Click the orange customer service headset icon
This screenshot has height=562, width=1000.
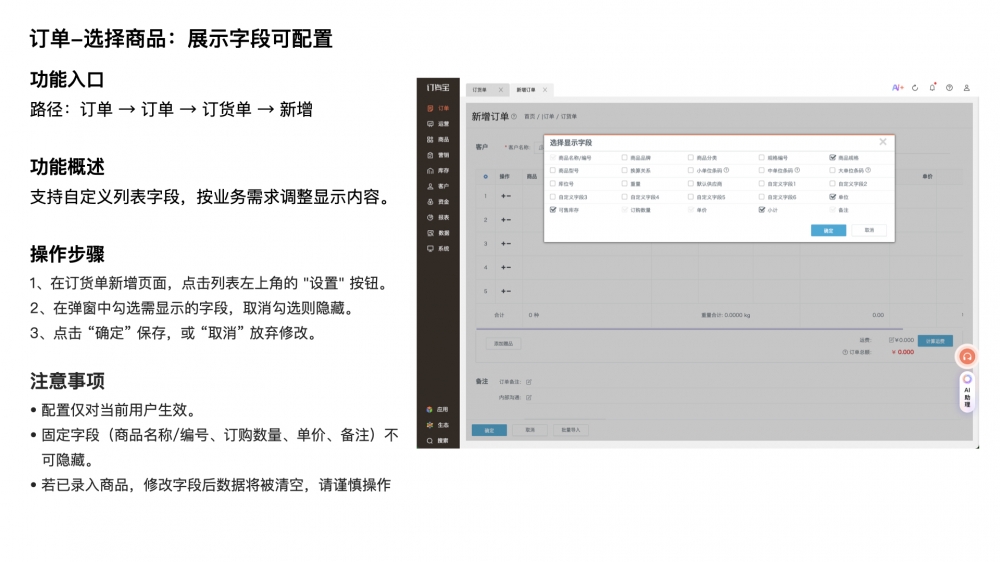tap(967, 356)
